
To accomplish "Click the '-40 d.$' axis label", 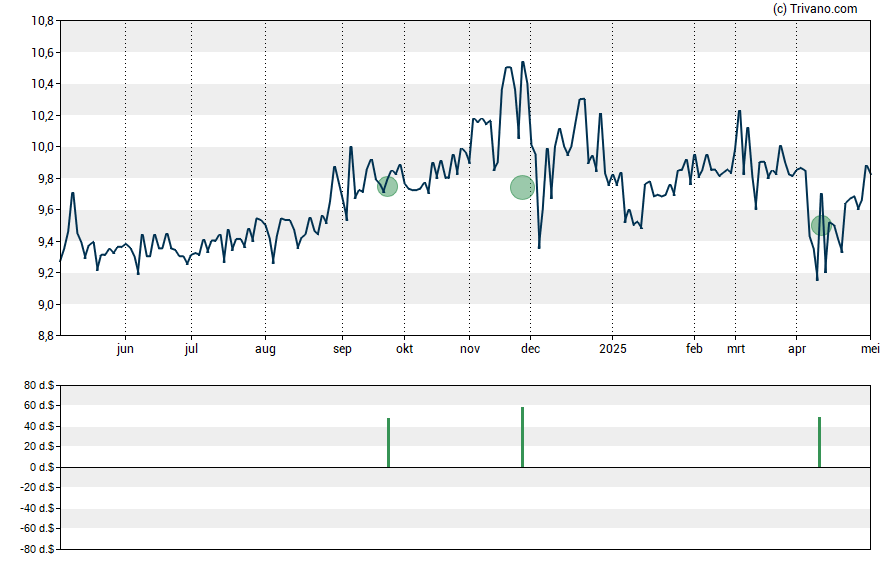I will (37, 508).
